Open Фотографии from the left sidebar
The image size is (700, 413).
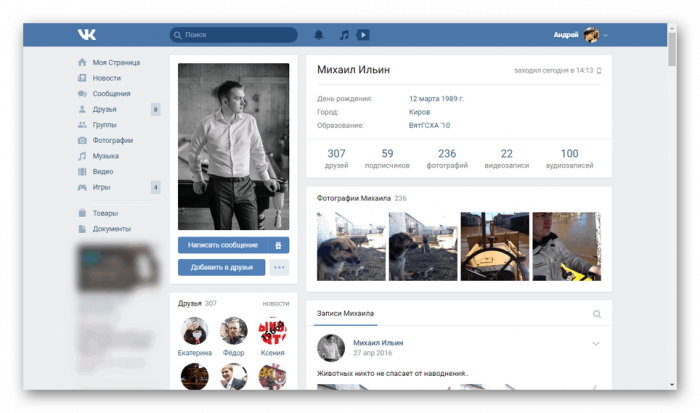[112, 141]
